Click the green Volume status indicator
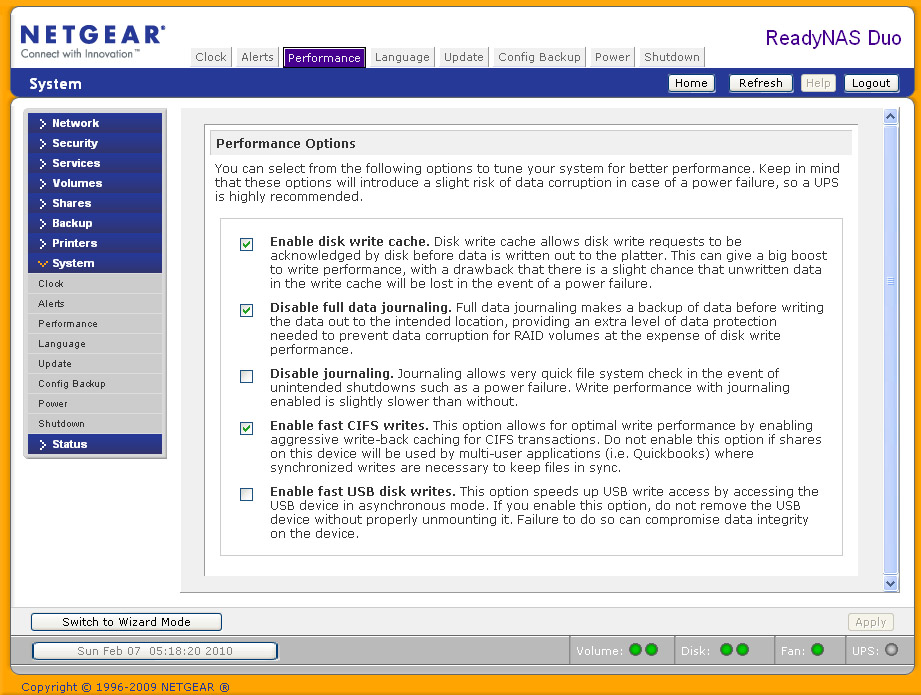 637,650
